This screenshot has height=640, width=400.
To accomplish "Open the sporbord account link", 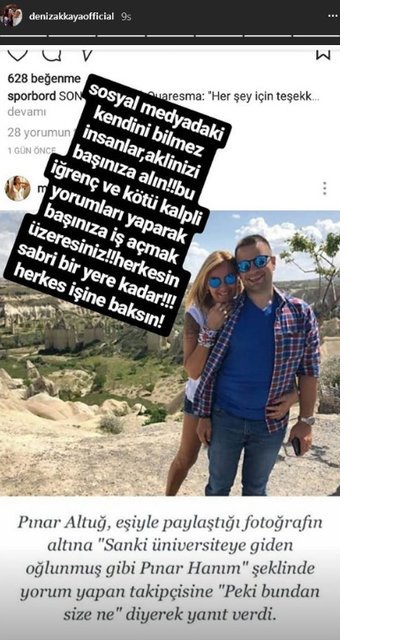I will click(31, 96).
